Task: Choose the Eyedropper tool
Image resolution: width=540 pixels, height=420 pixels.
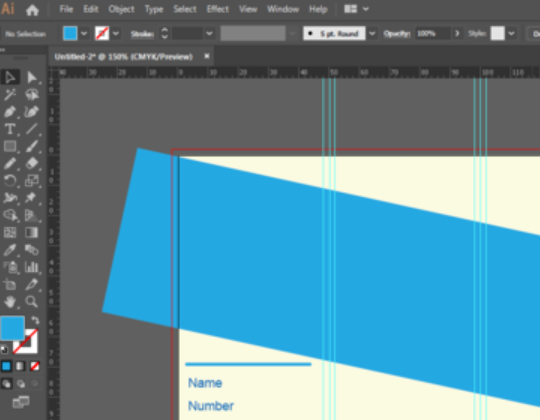Action: [x=10, y=250]
